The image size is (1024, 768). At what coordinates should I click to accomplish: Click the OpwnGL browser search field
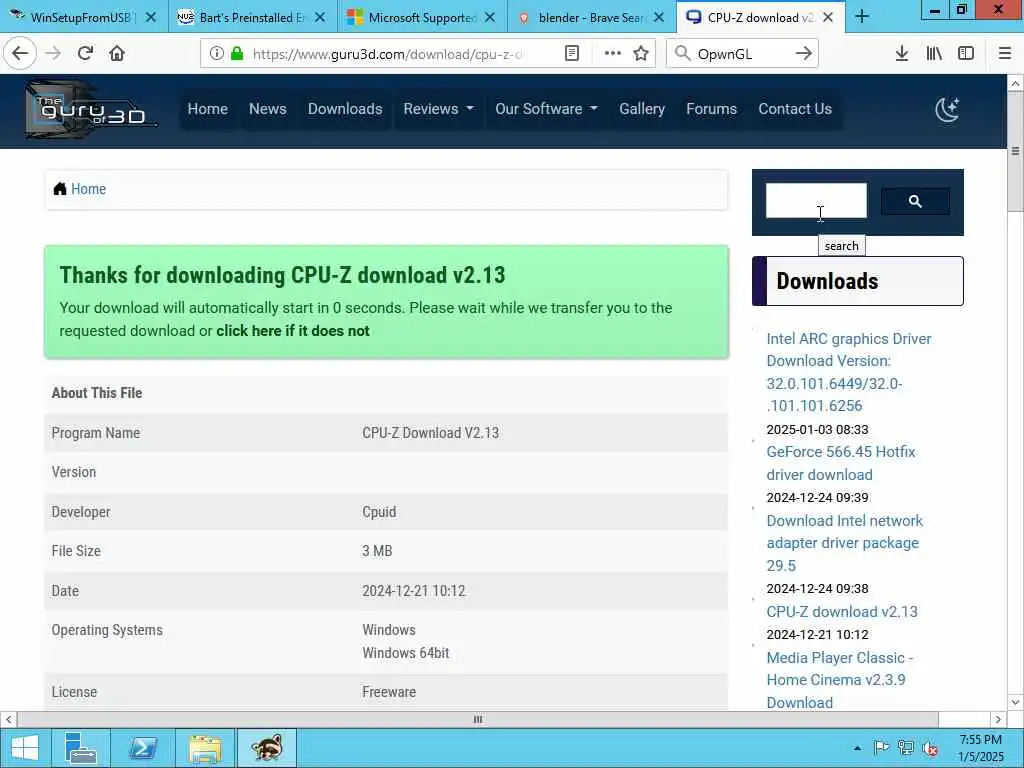[x=744, y=54]
